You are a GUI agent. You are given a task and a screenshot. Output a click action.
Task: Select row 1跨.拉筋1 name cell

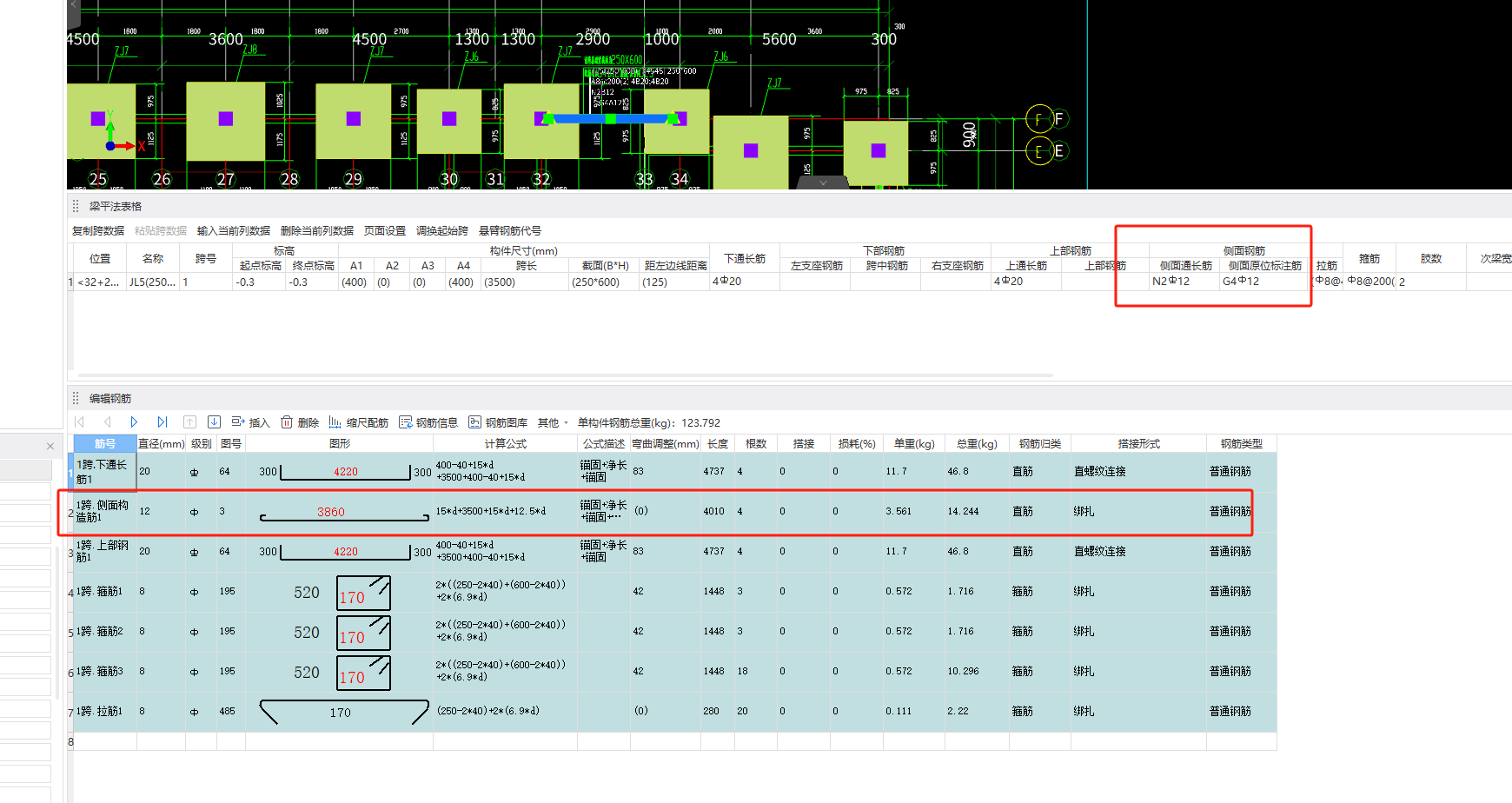(x=105, y=712)
